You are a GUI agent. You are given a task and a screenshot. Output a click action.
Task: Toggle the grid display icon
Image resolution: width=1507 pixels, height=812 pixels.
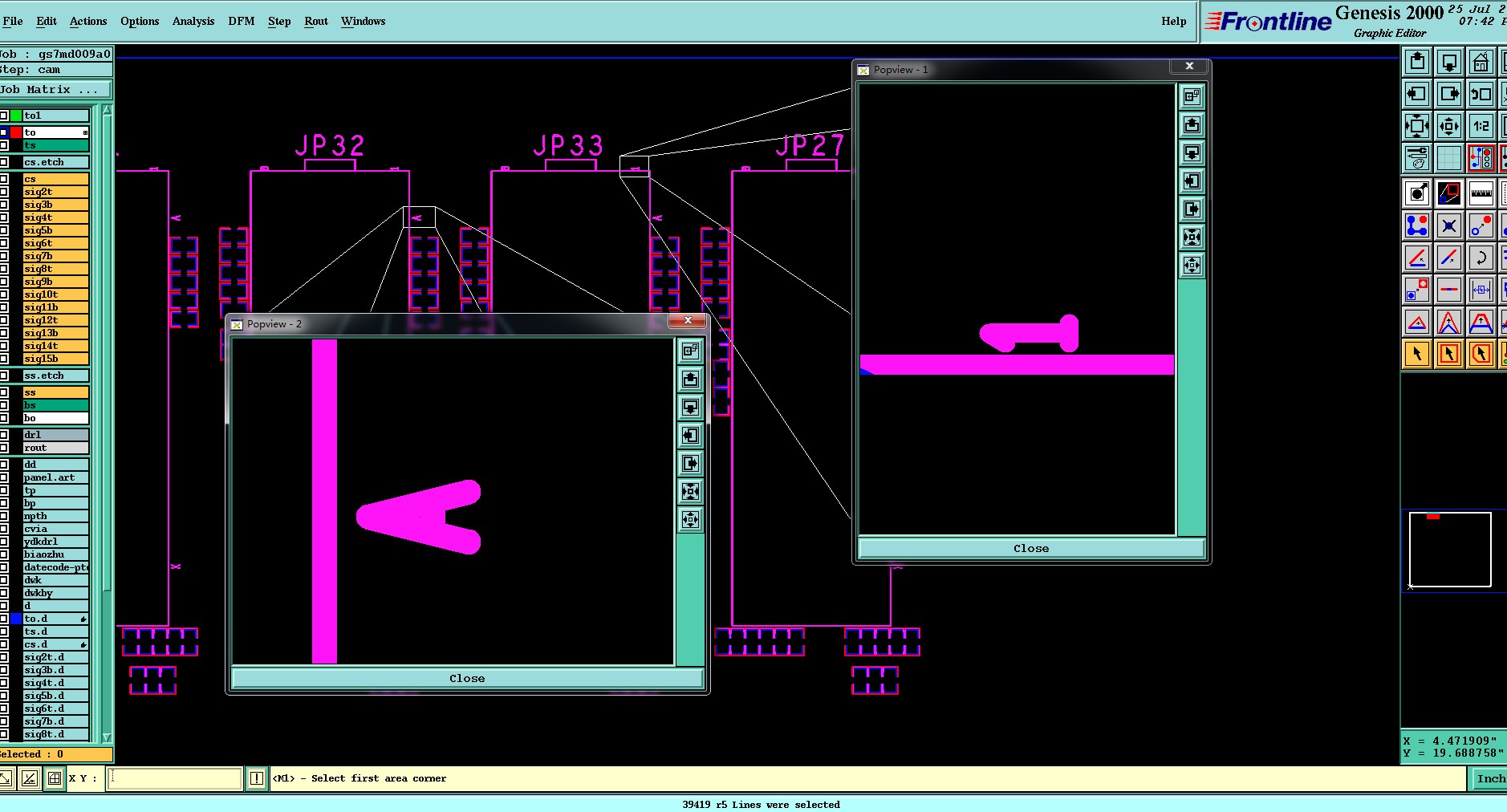tap(1449, 158)
